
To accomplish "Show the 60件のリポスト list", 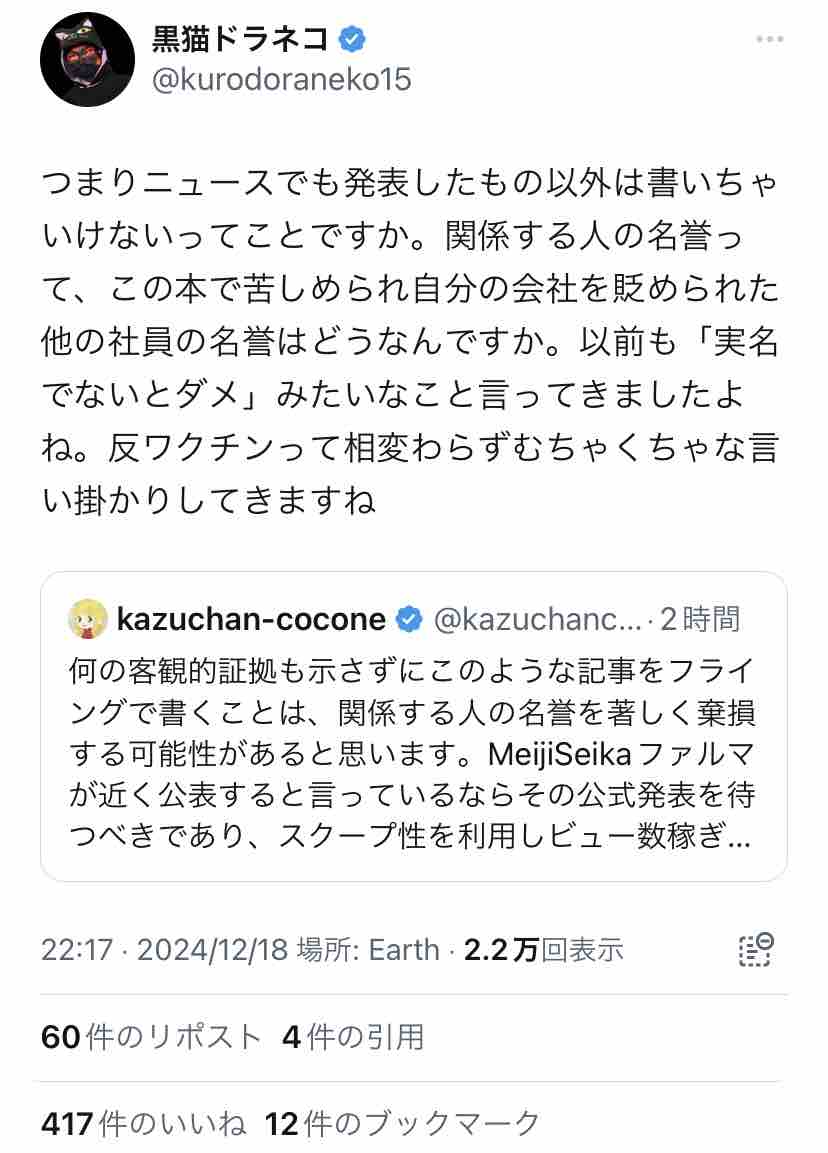I will point(151,1037).
